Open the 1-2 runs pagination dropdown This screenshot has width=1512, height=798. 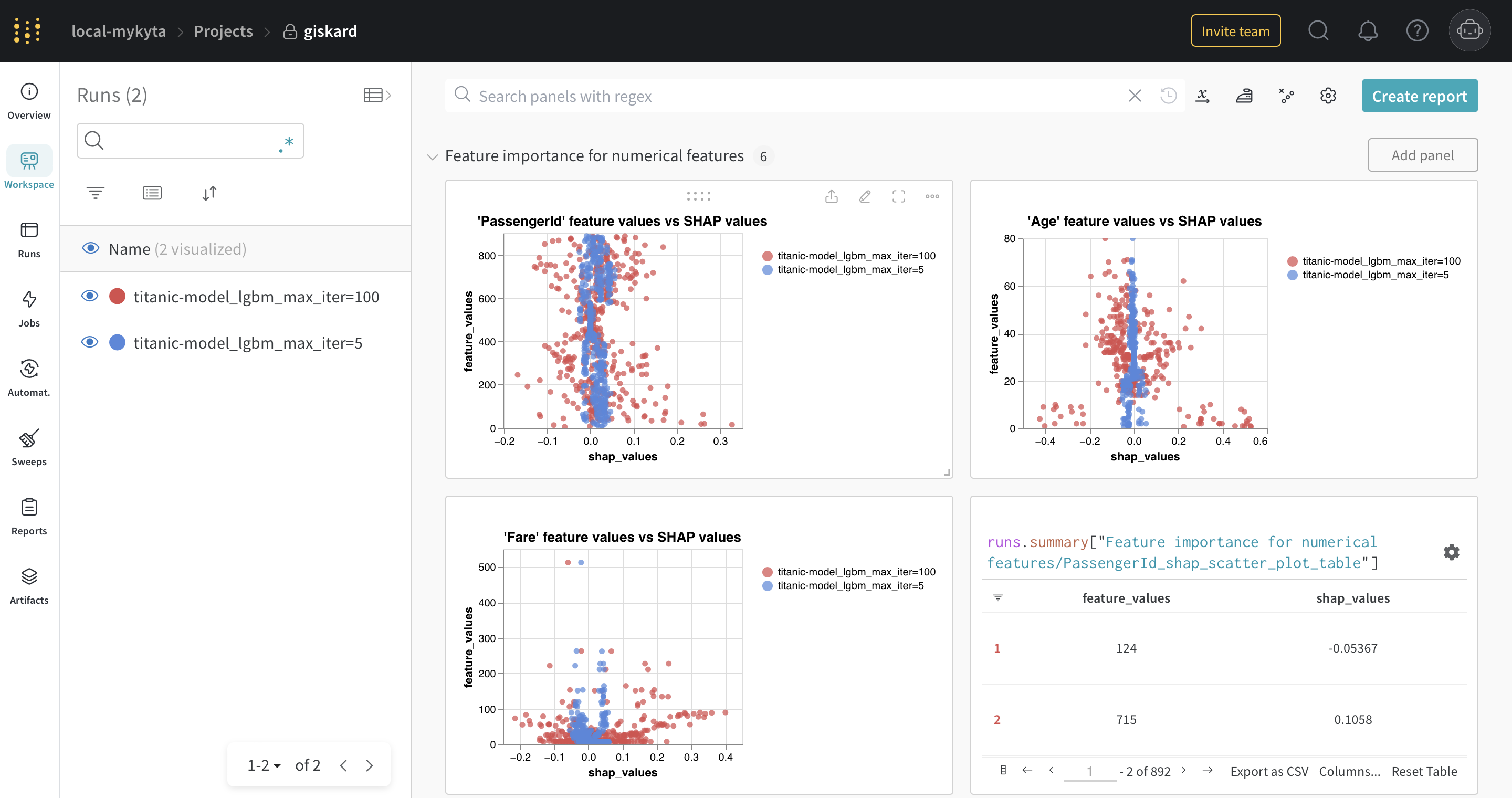tap(264, 766)
